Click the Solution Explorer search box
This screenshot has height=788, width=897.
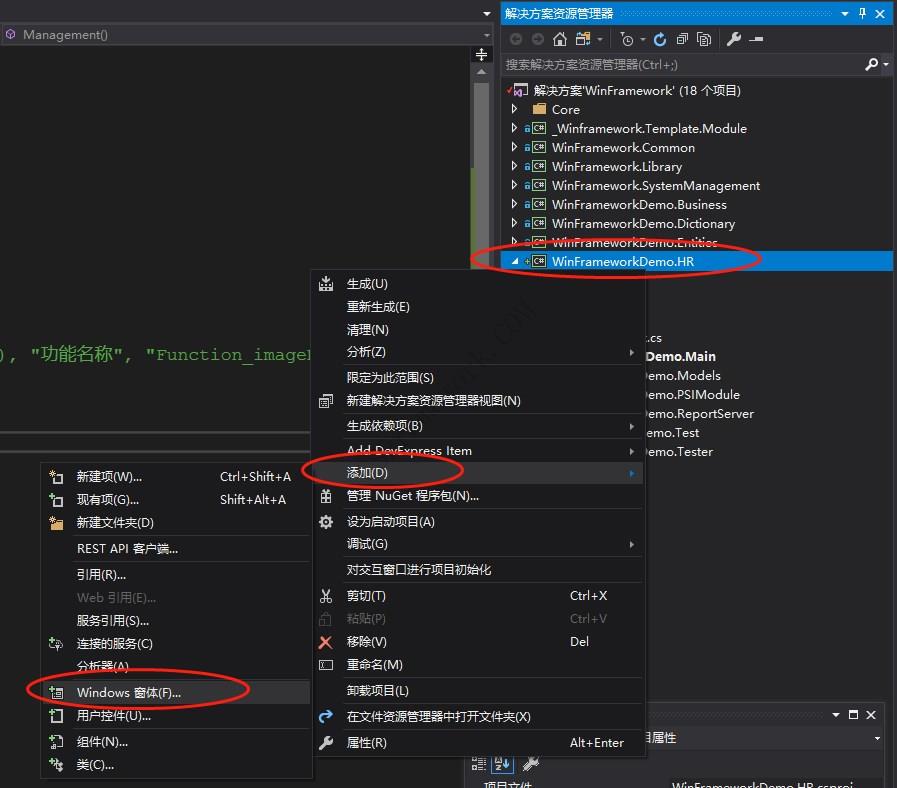[x=680, y=64]
